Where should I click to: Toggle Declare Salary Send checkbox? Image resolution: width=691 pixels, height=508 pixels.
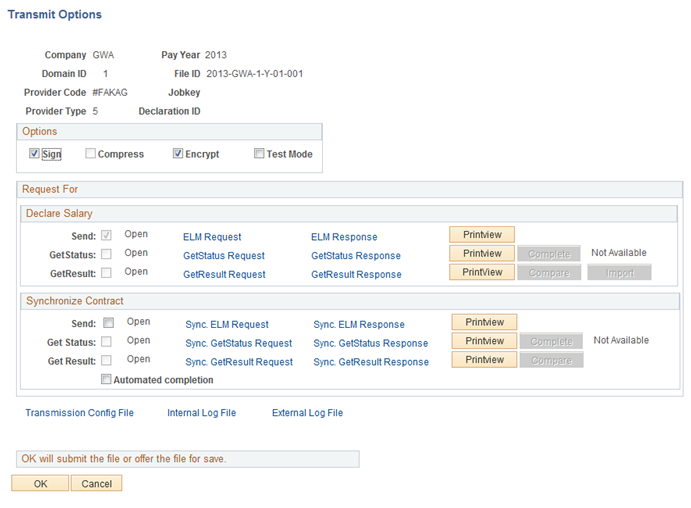[106, 235]
